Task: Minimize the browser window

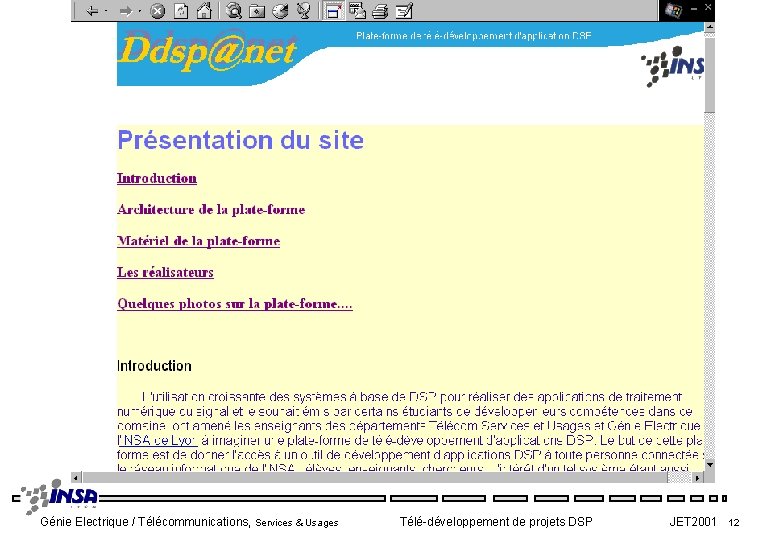Action: 694,8
